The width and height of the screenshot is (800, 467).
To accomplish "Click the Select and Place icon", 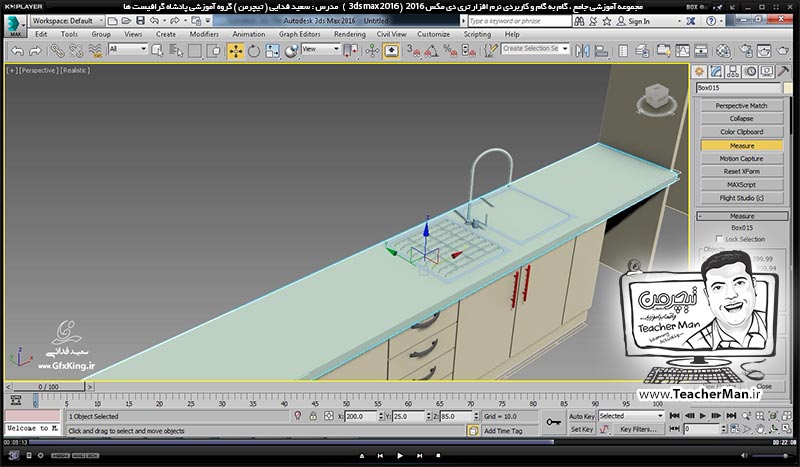I will (291, 51).
